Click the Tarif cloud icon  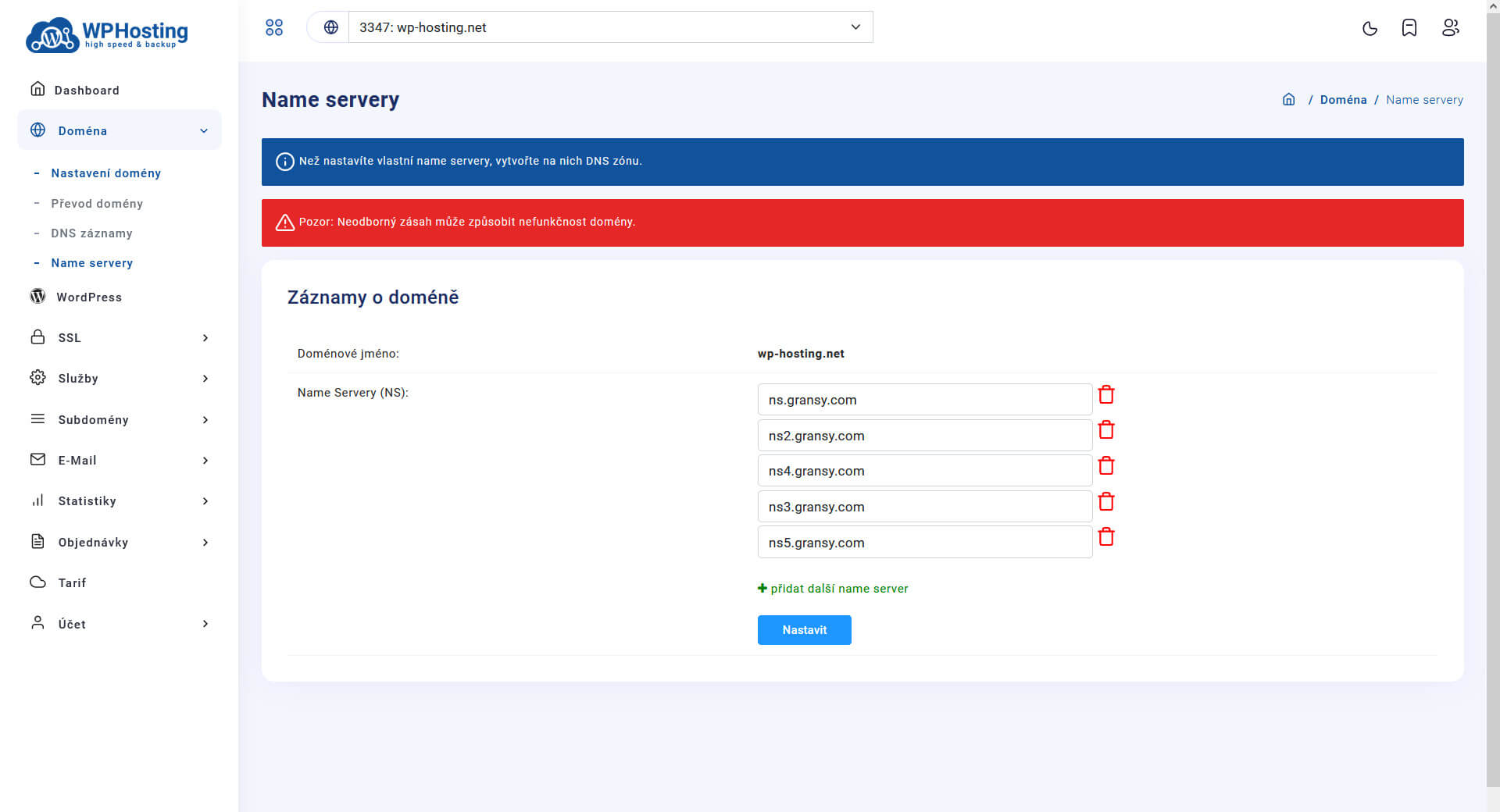coord(37,582)
